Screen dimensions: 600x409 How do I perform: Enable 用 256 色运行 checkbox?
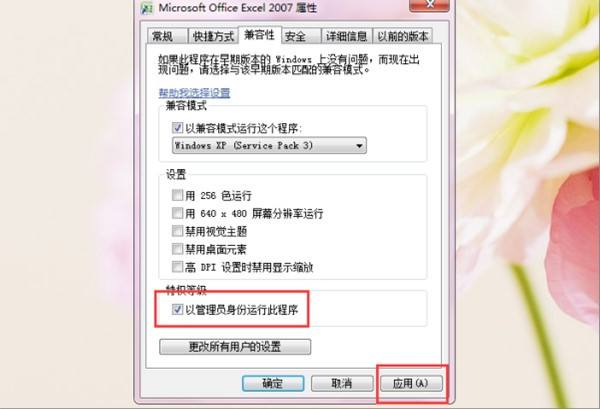(x=177, y=195)
